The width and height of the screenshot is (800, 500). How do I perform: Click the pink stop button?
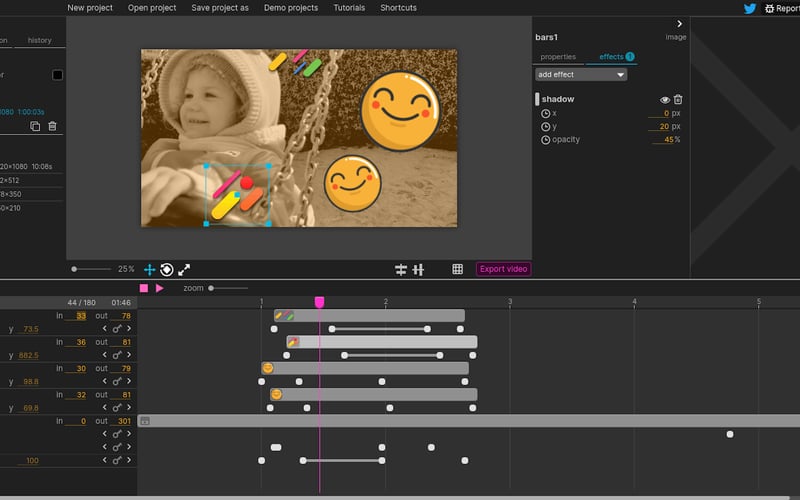[144, 288]
